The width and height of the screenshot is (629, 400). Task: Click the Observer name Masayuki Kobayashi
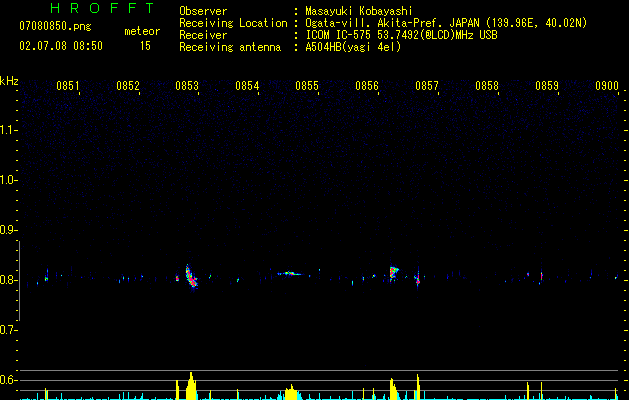pyautogui.click(x=359, y=11)
